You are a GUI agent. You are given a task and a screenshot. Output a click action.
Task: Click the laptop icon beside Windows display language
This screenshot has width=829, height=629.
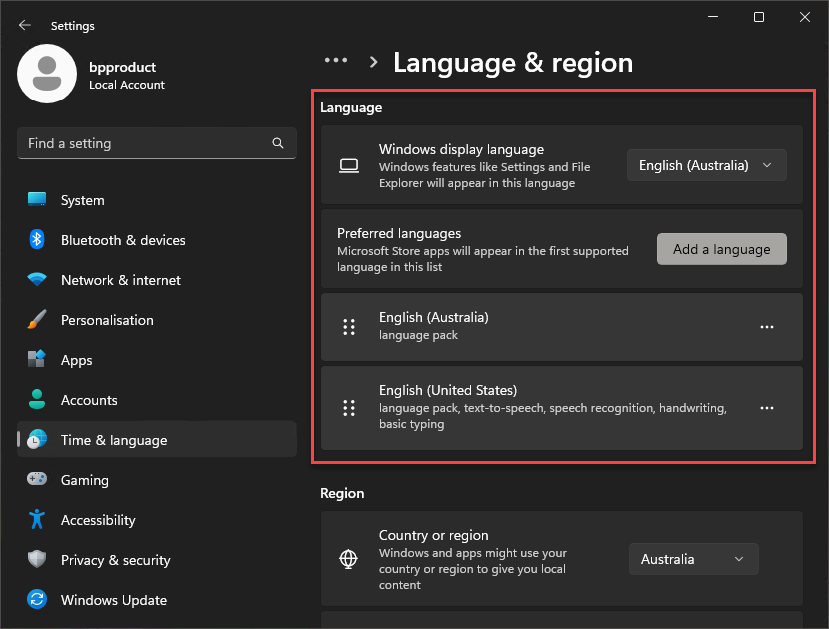click(x=349, y=166)
